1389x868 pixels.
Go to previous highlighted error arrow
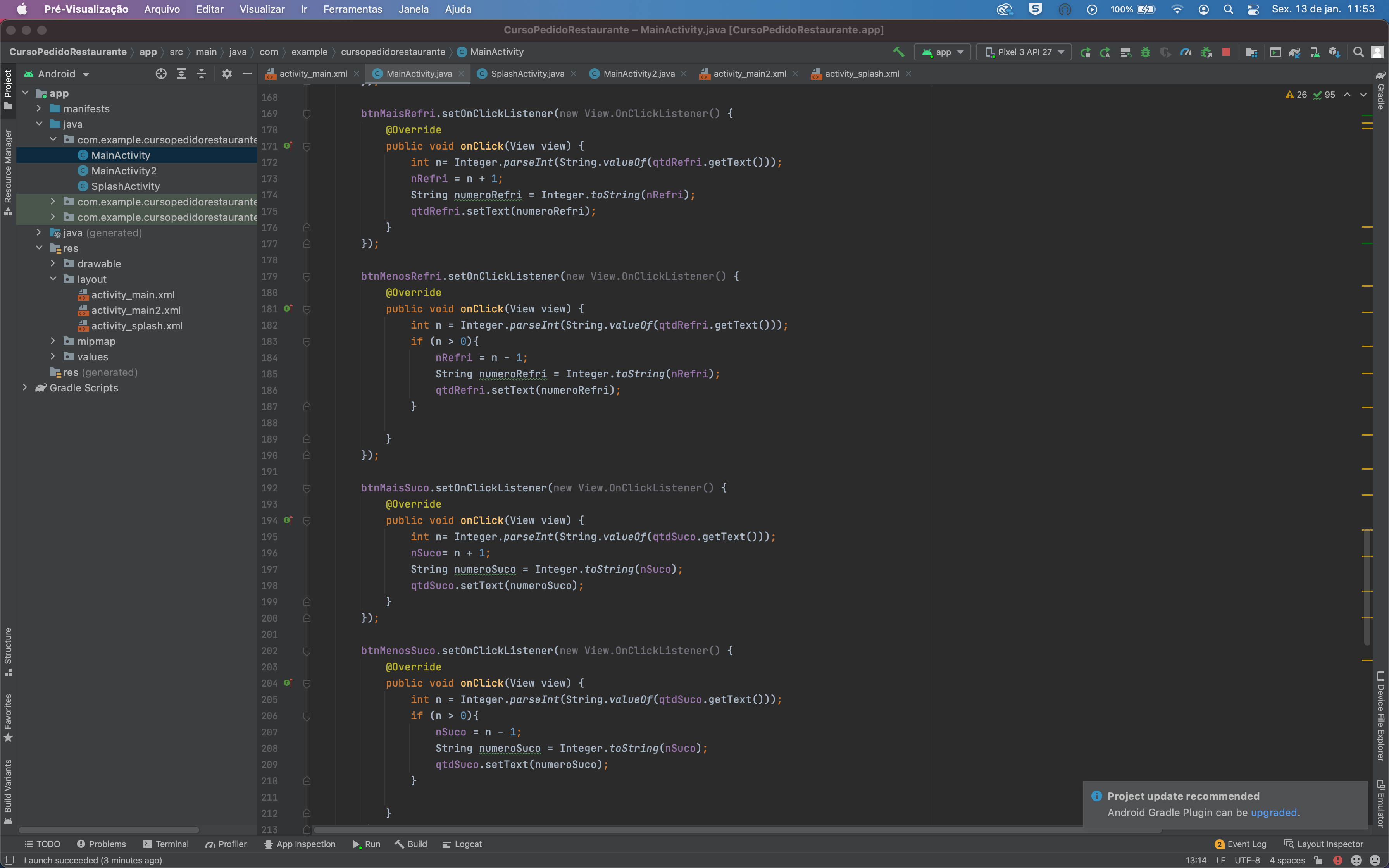[1346, 95]
